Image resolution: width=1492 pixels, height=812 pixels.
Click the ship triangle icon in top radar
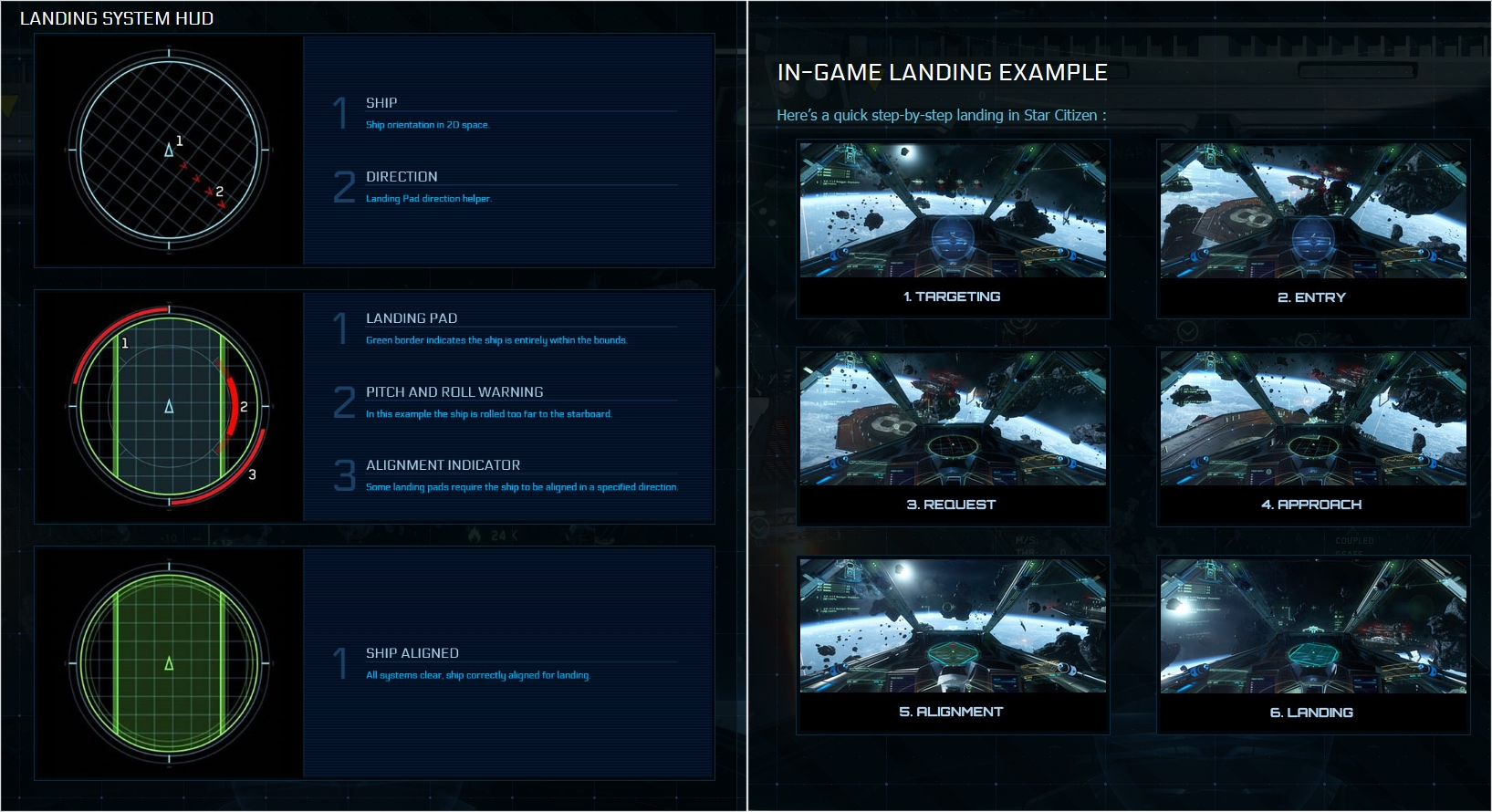point(169,150)
